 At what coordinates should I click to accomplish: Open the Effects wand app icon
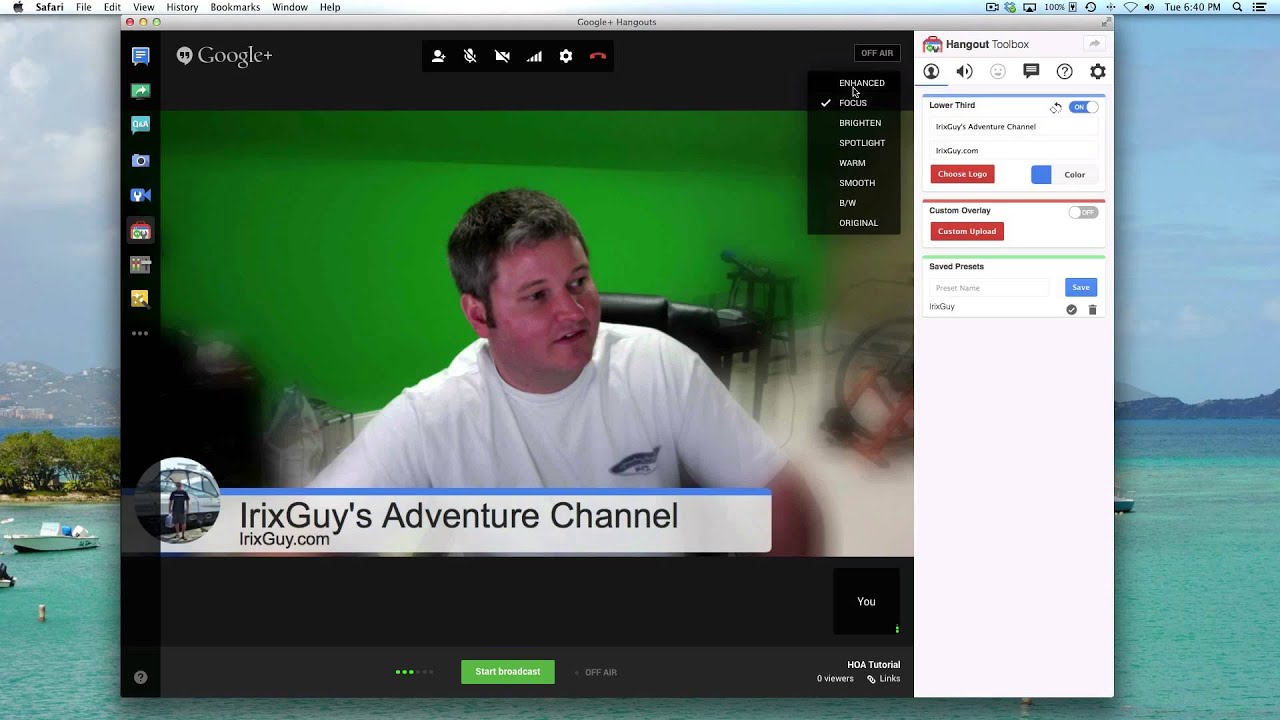click(140, 298)
